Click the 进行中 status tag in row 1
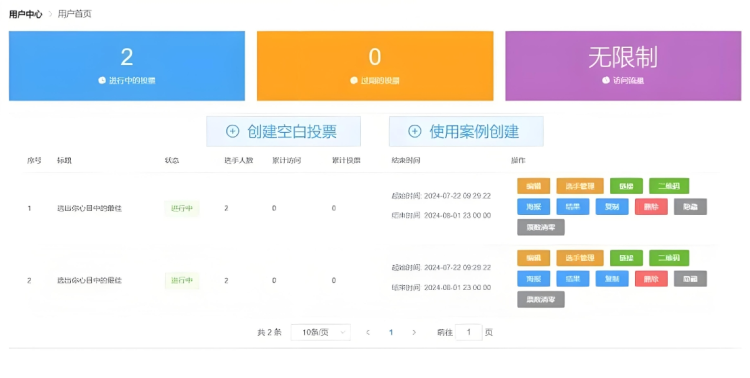Image resolution: width=750 pixels, height=378 pixels. click(182, 208)
